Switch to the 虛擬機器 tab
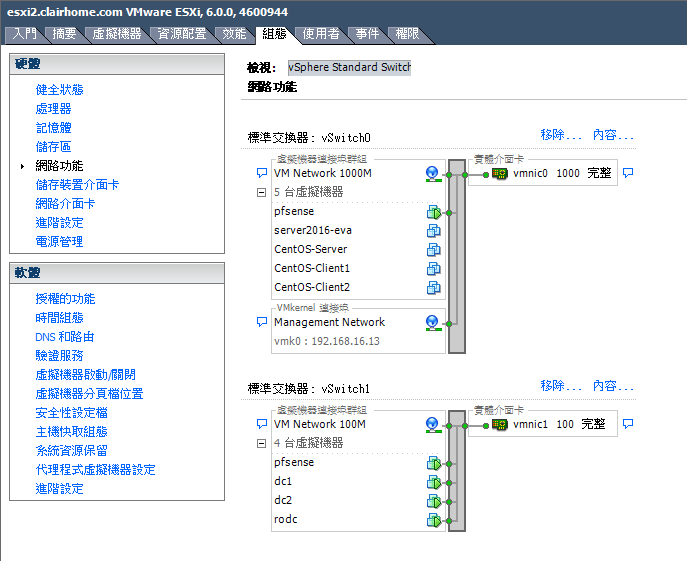This screenshot has height=561, width=687. tap(117, 34)
